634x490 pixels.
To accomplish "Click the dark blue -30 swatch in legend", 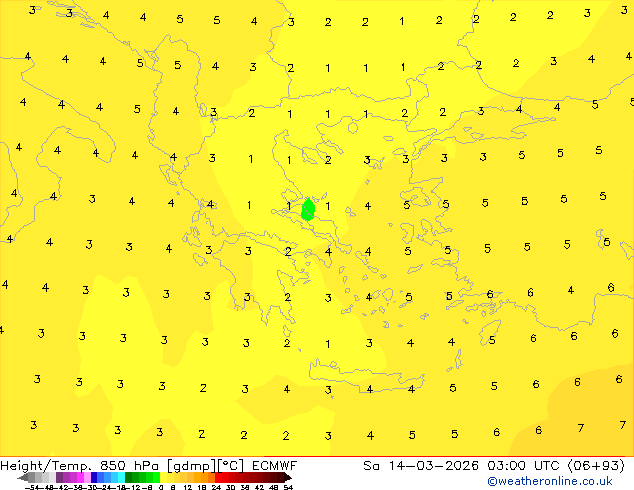I will coord(94,477).
